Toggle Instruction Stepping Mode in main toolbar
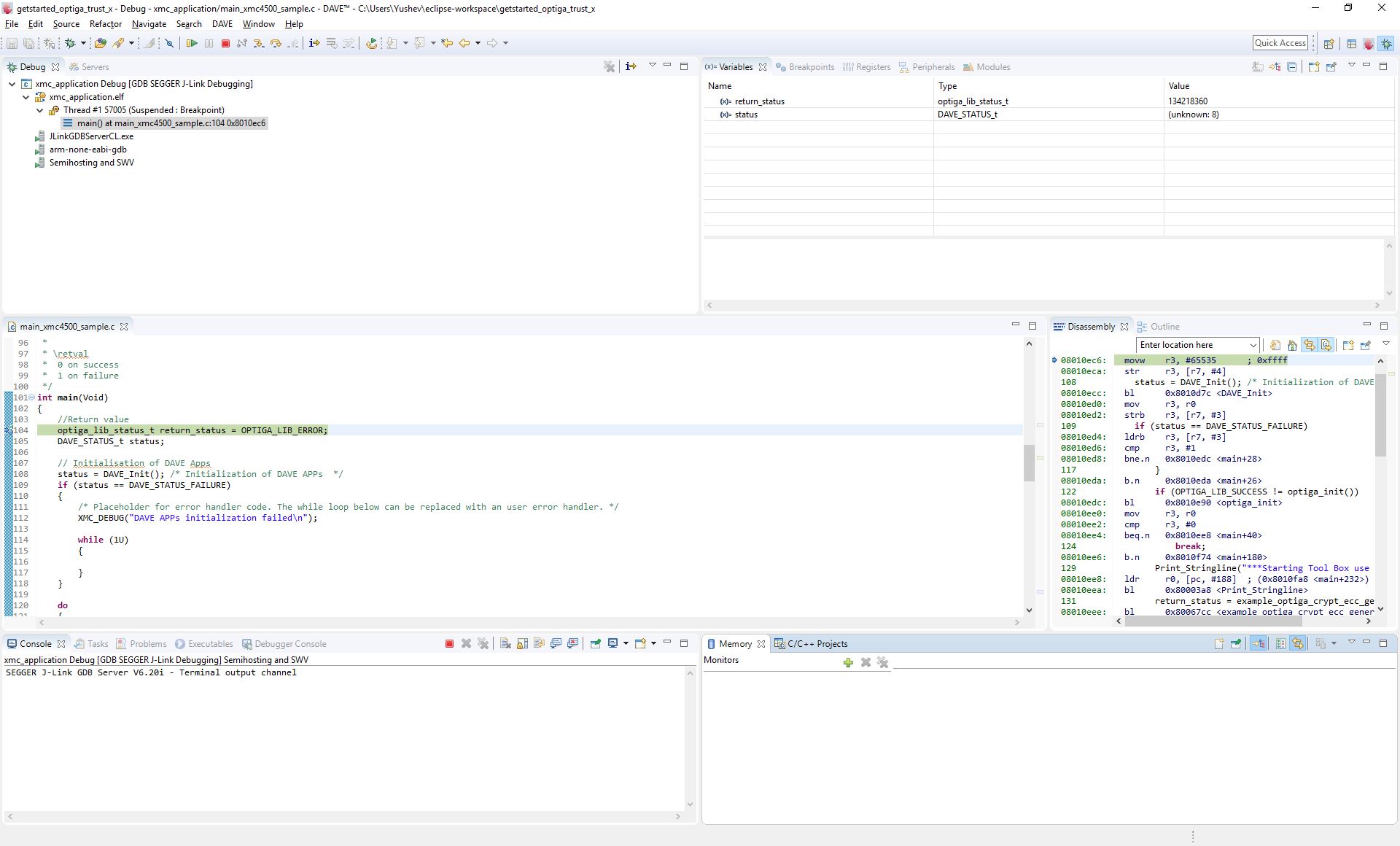Viewport: 1400px width, 846px height. (314, 43)
